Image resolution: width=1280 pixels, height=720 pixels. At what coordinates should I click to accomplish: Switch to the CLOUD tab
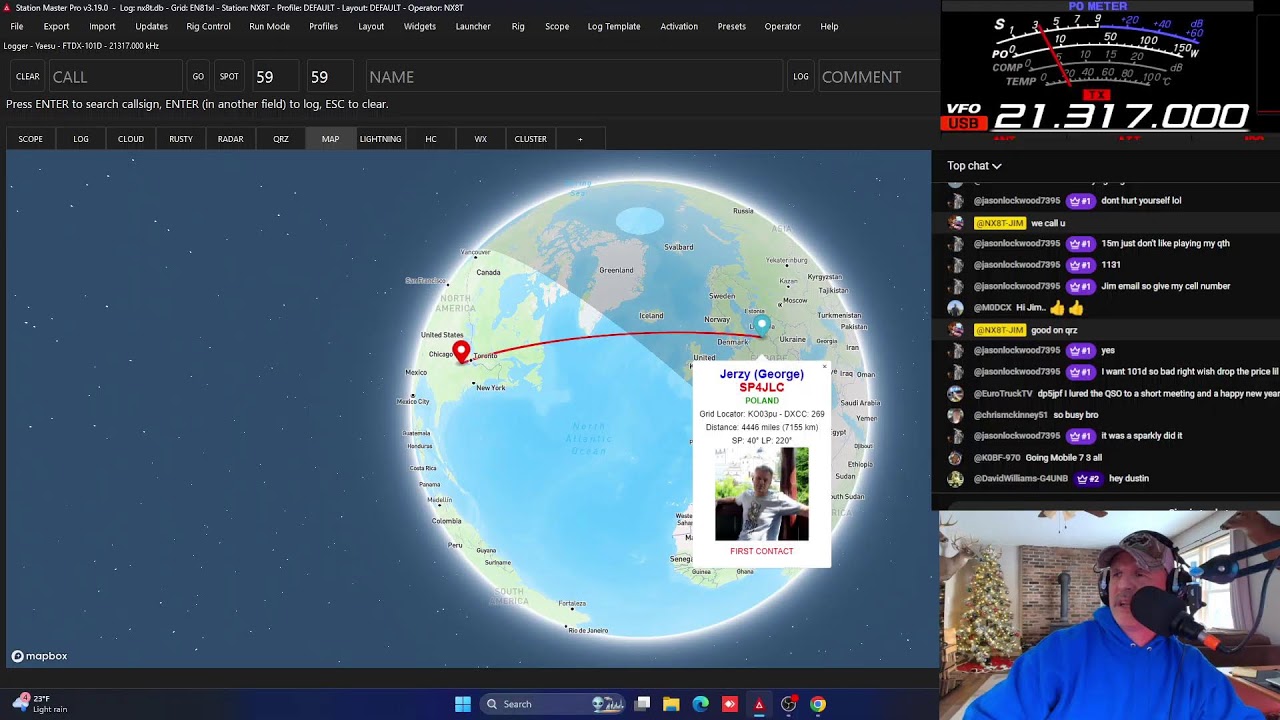pyautogui.click(x=131, y=139)
